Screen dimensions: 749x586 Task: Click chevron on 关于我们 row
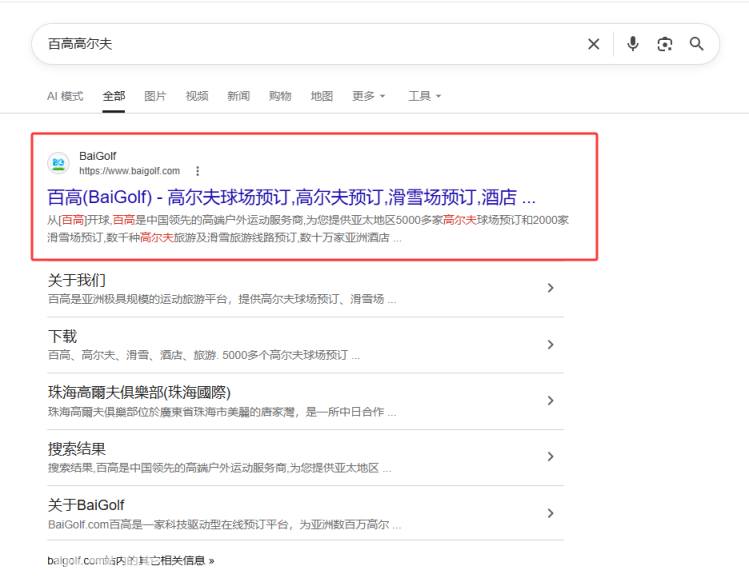550,288
